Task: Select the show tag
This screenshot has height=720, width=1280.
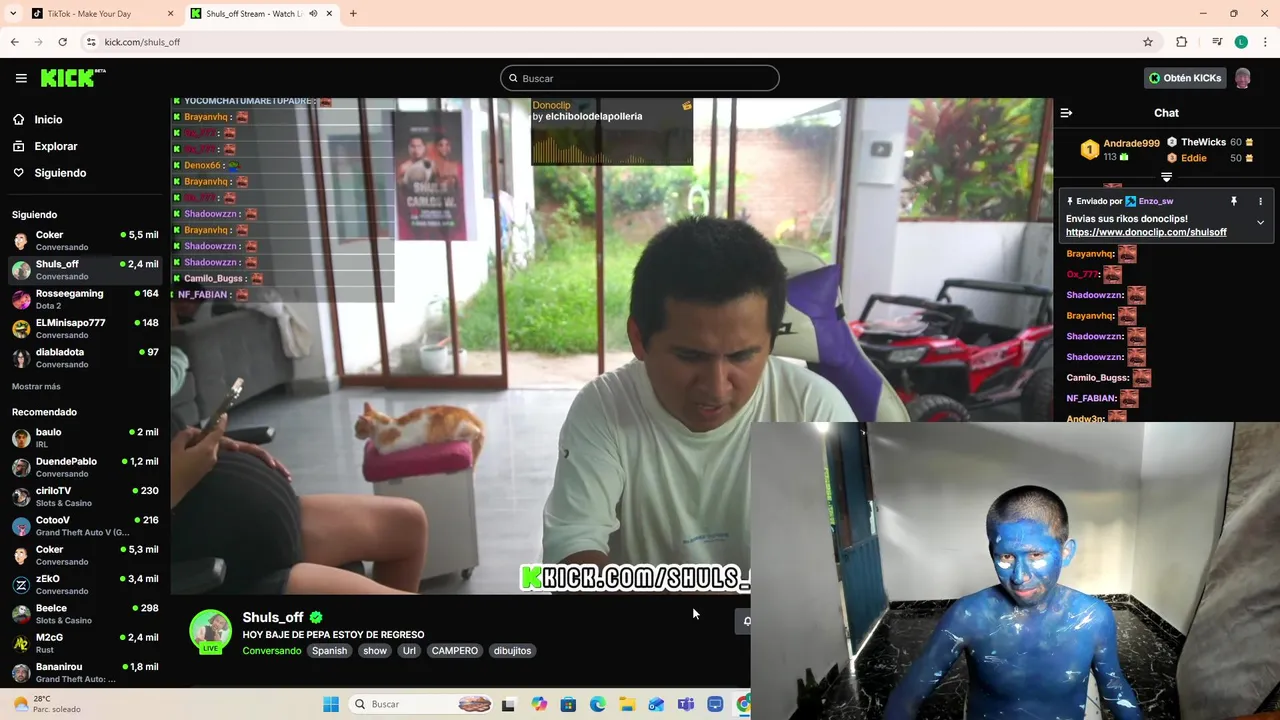Action: pyautogui.click(x=375, y=651)
